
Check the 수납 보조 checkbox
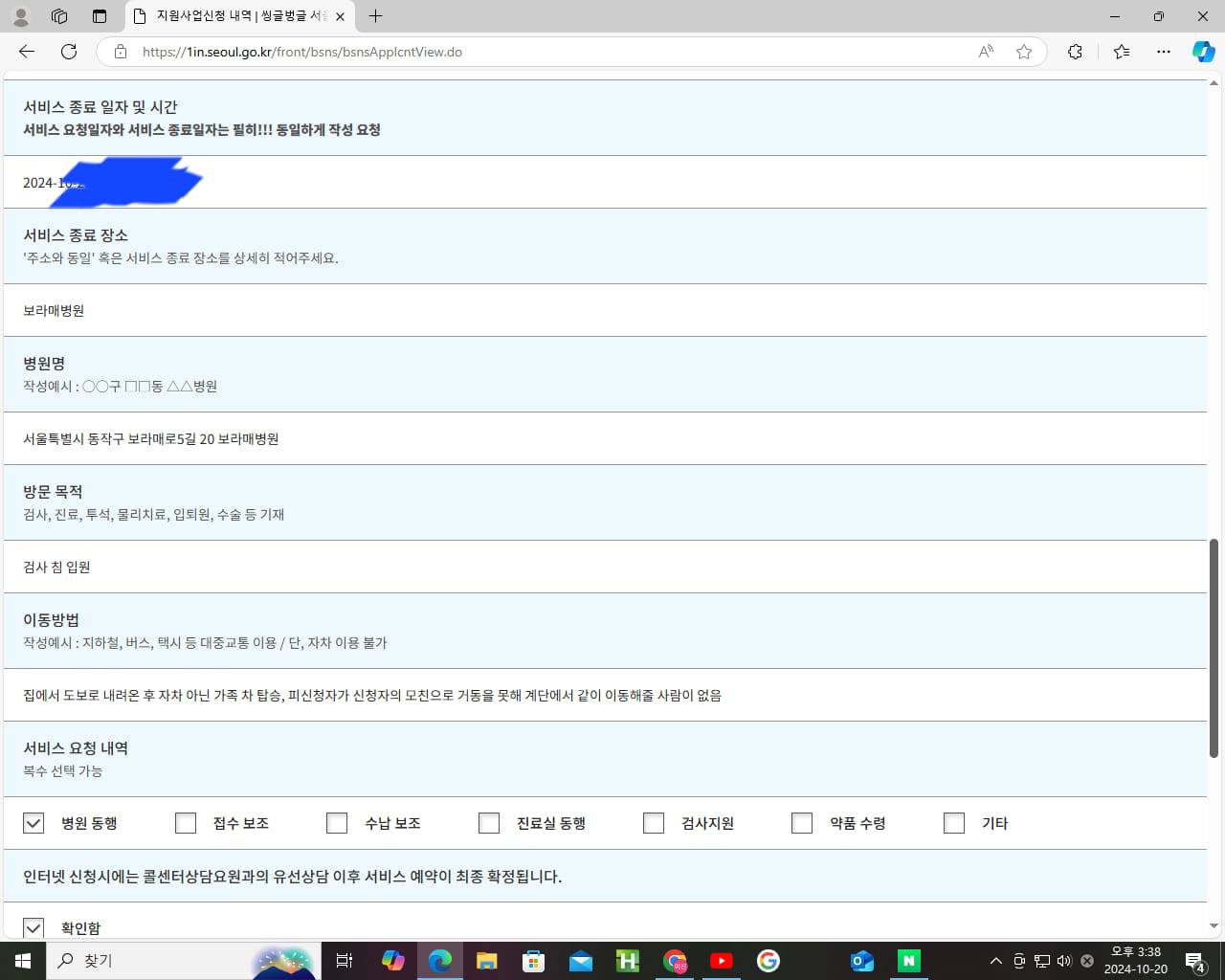tap(337, 823)
